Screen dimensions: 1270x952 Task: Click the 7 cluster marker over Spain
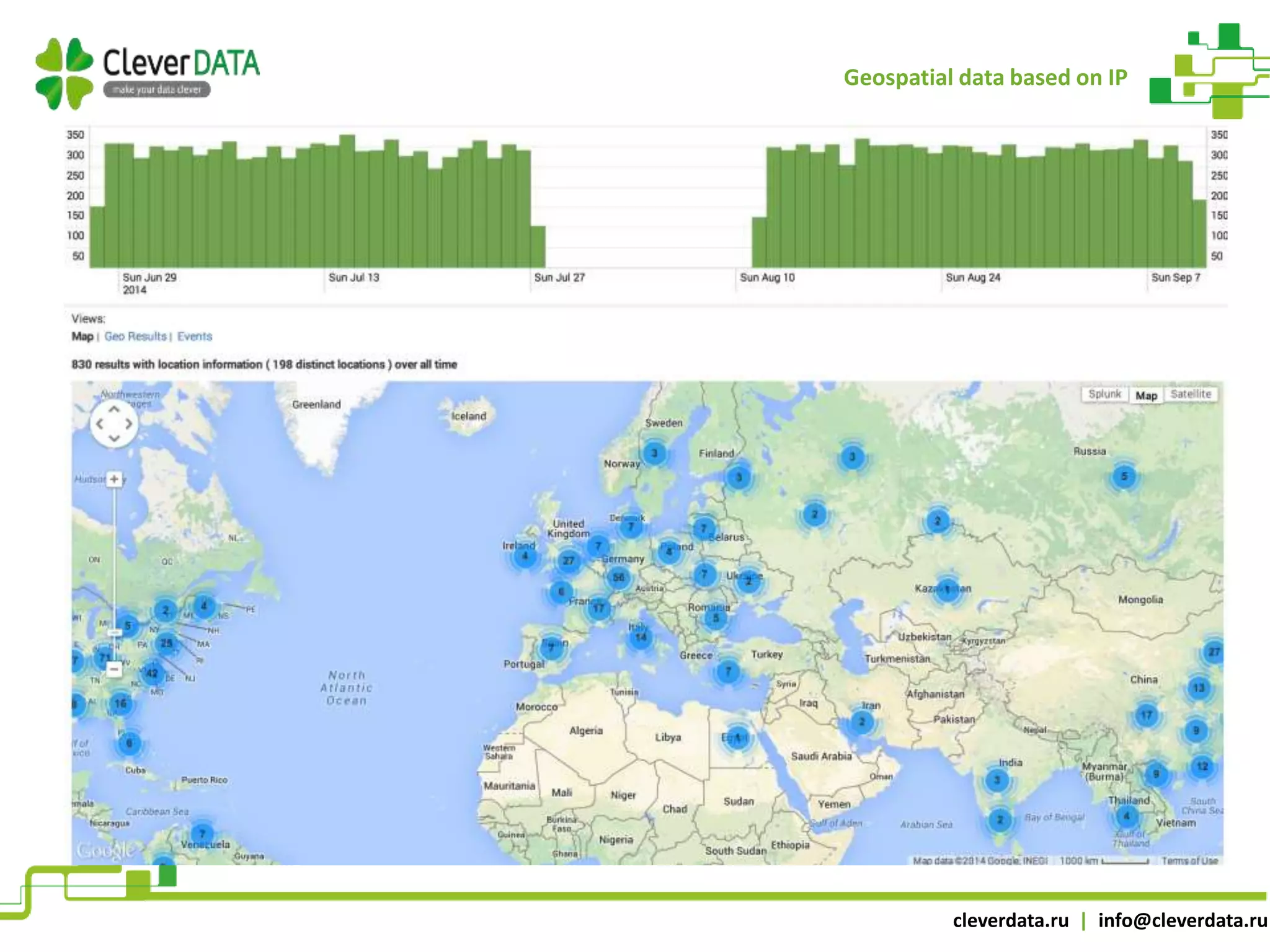point(551,648)
